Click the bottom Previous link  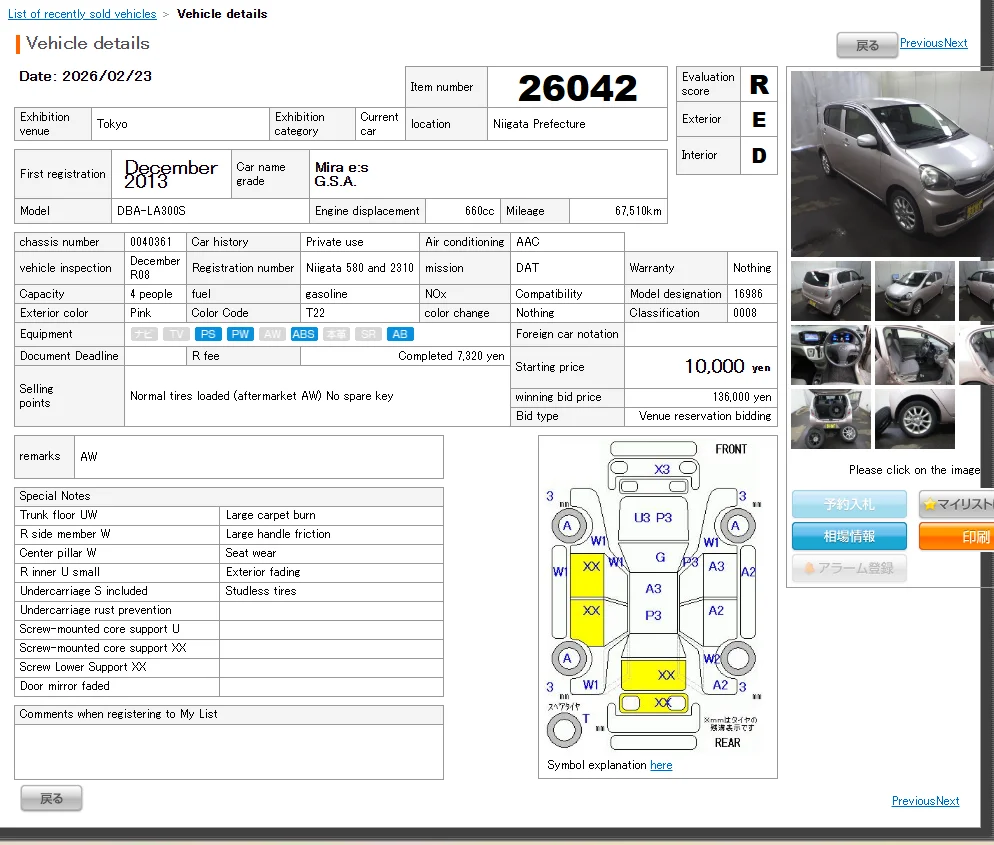point(913,801)
